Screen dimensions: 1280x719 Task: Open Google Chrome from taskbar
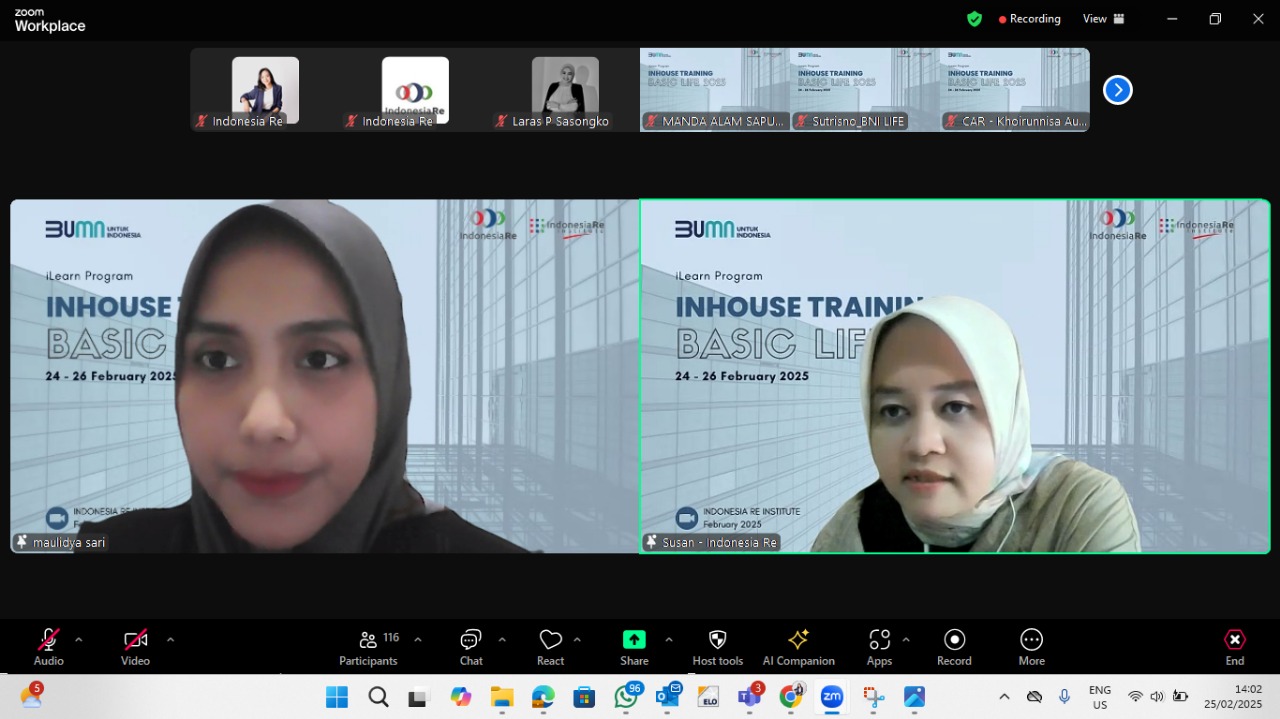[x=791, y=696]
